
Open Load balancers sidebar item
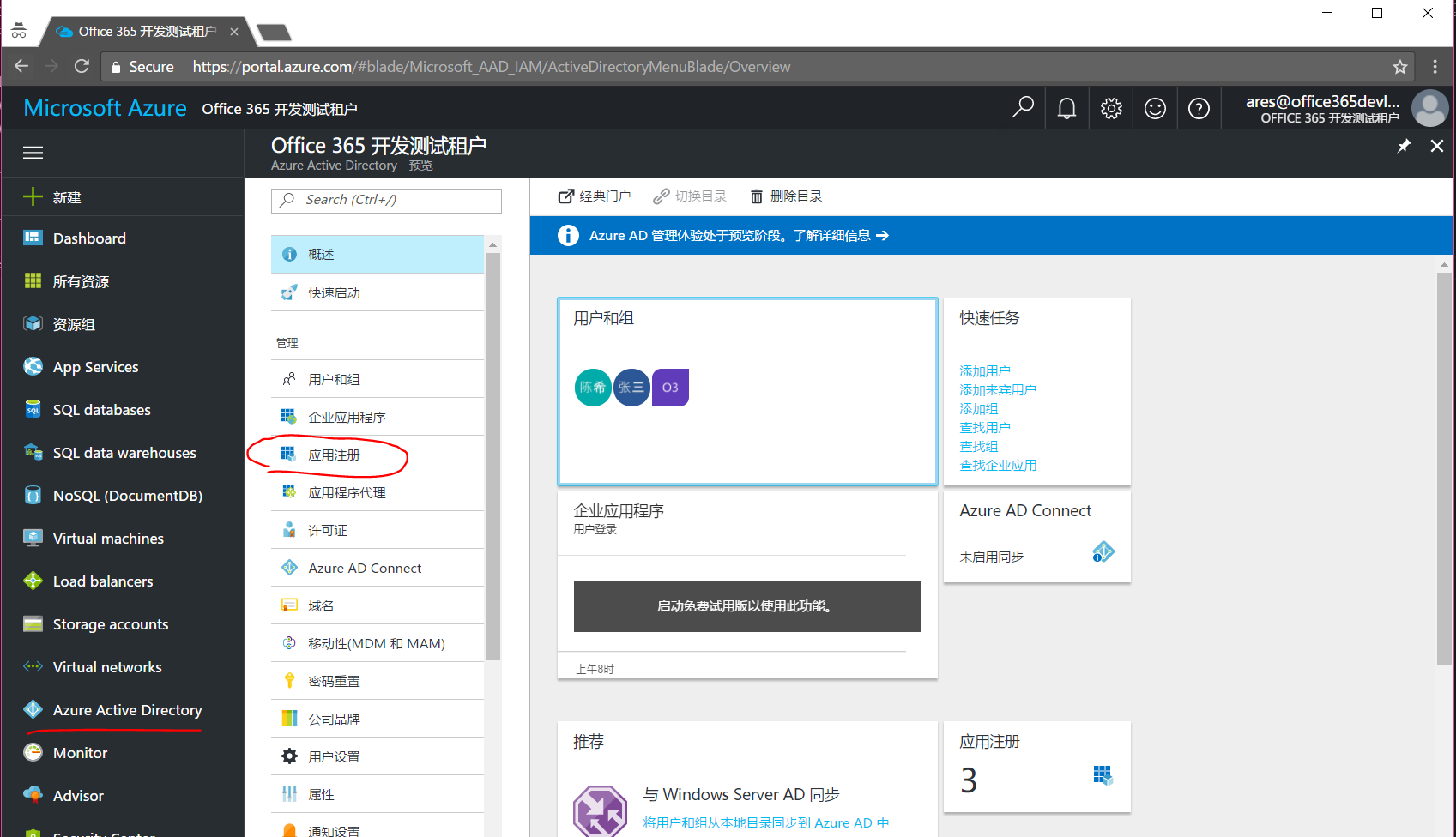(x=123, y=581)
